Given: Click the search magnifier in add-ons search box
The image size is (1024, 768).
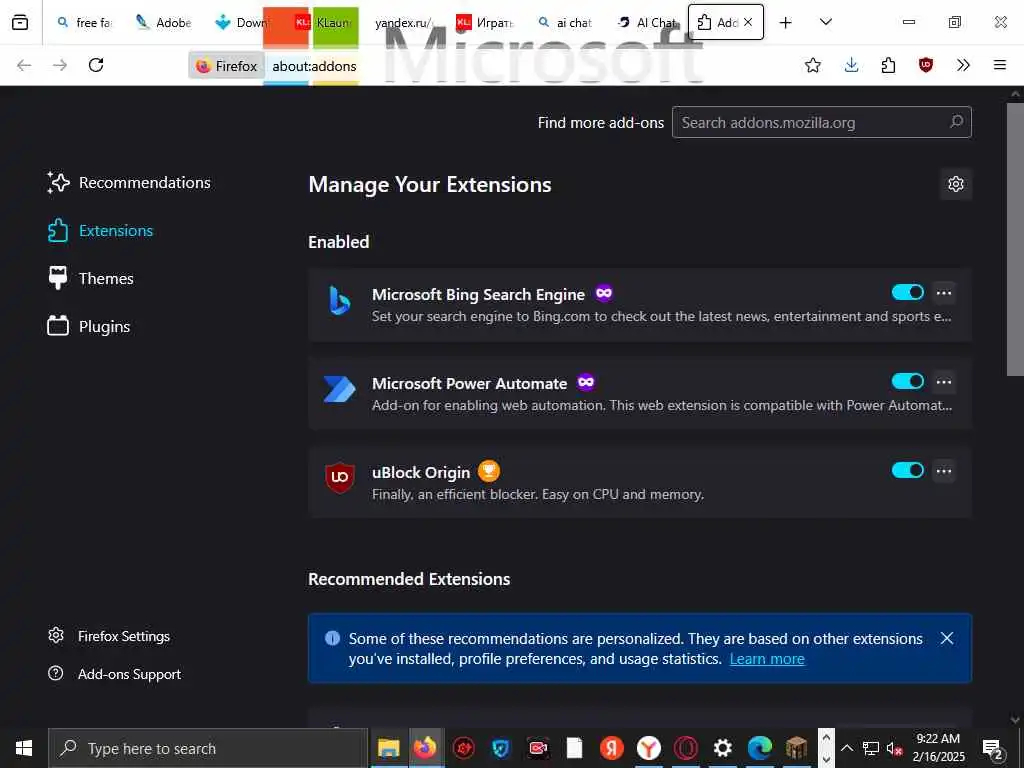Looking at the screenshot, I should [x=956, y=122].
